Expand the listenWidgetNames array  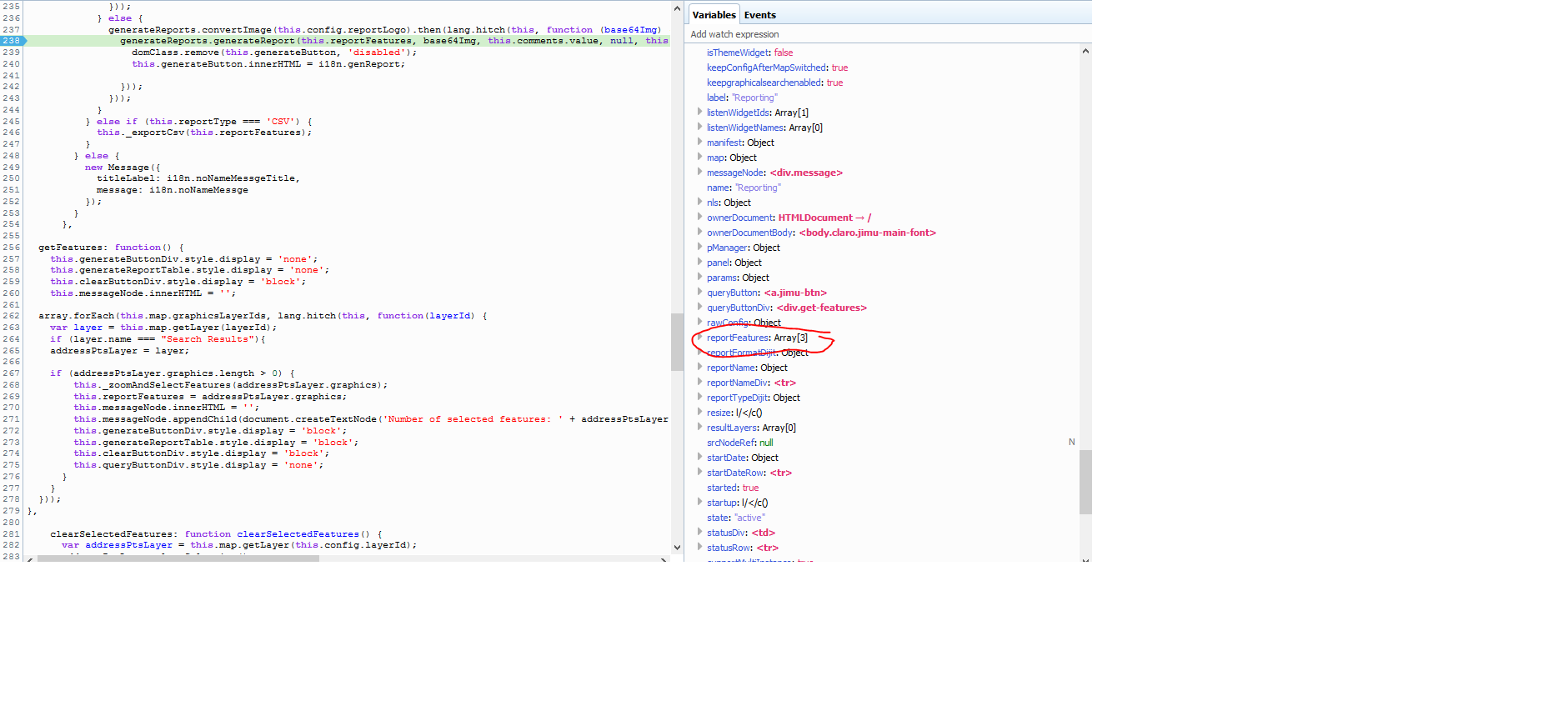[x=699, y=127]
